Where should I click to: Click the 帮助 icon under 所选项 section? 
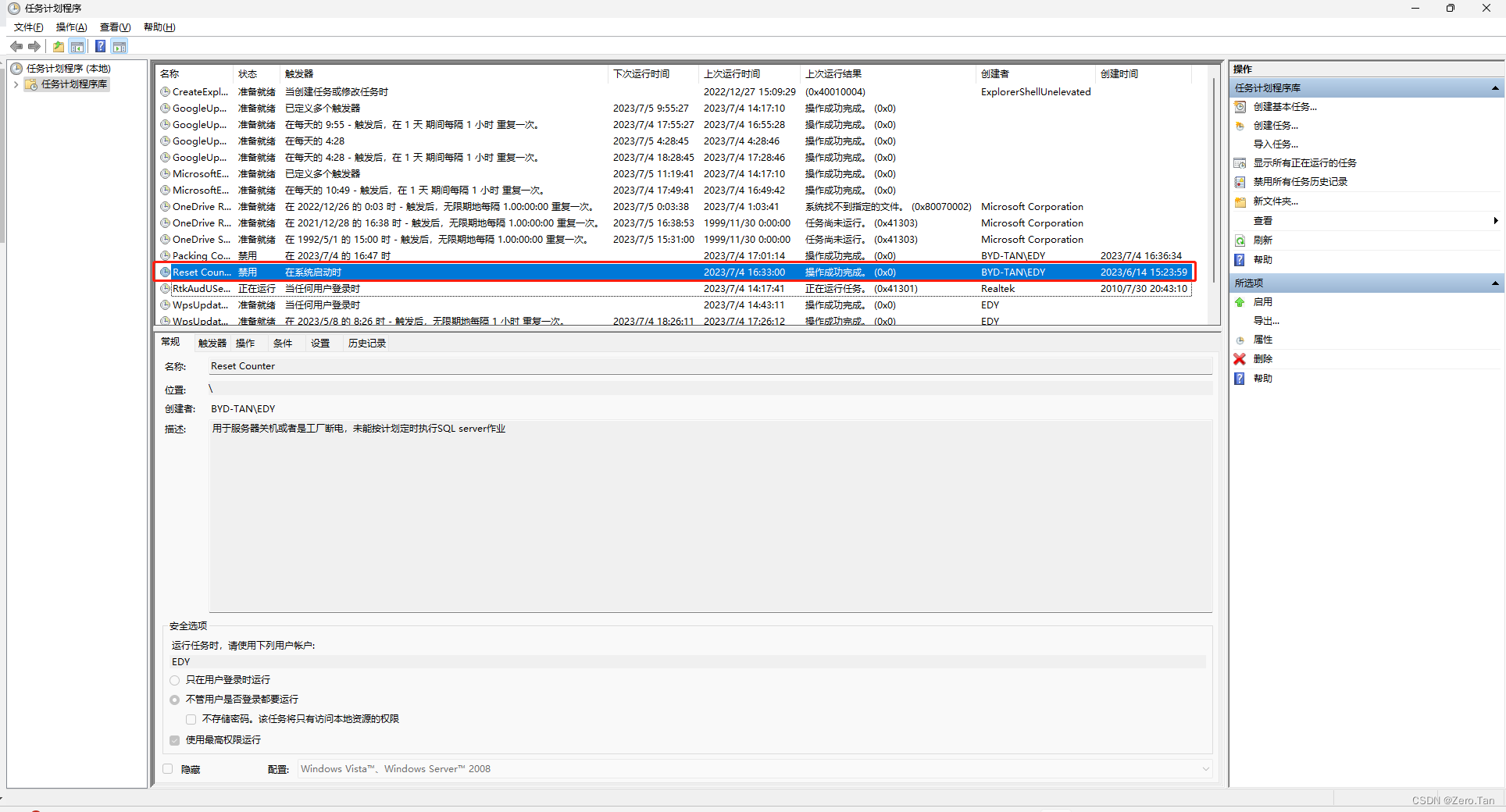pos(1240,379)
